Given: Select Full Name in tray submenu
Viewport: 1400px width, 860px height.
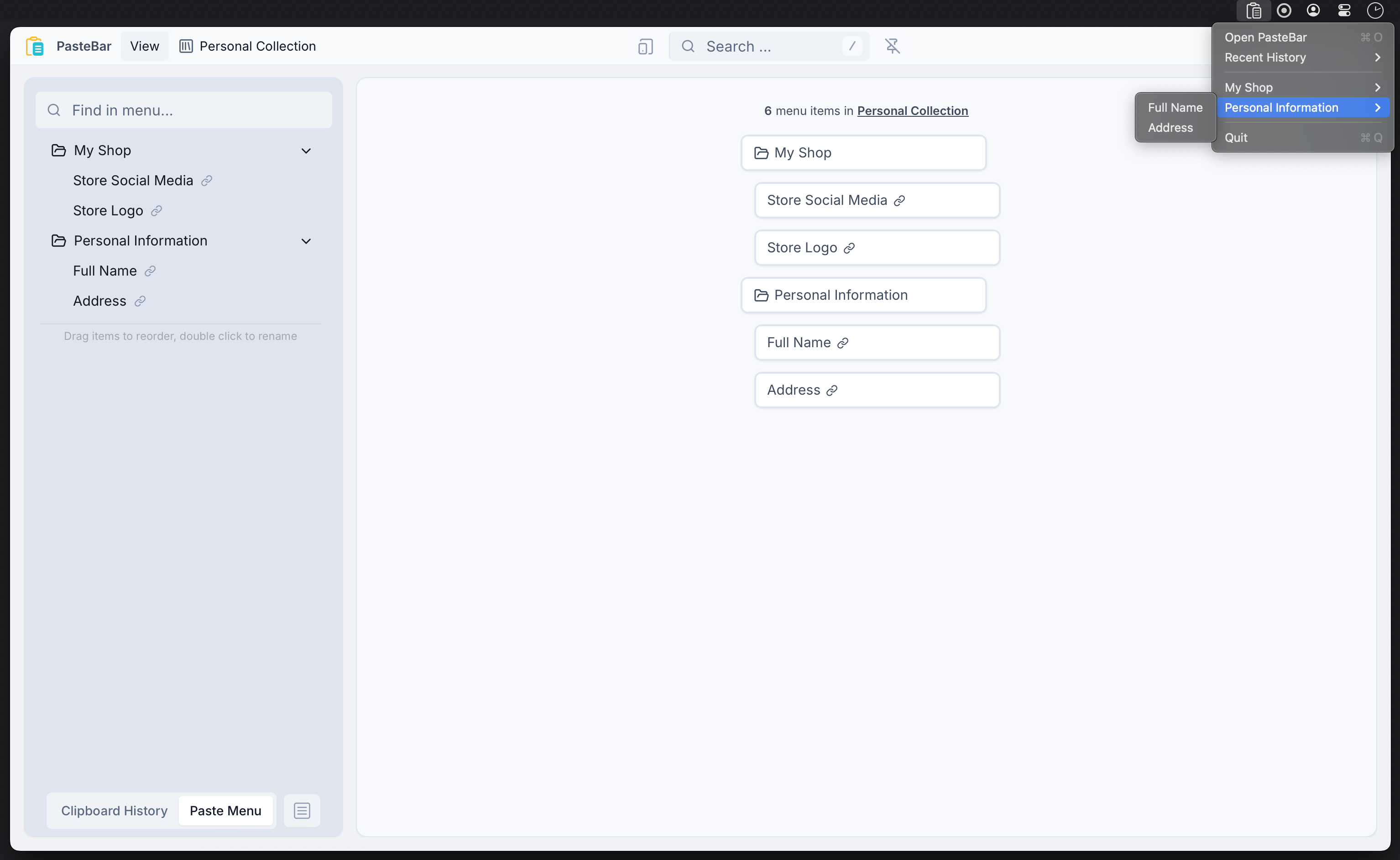Looking at the screenshot, I should (1175, 108).
